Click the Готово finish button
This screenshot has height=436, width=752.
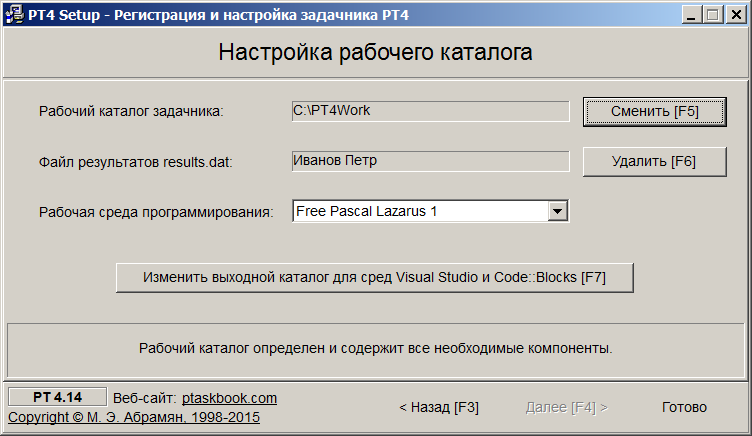(684, 407)
